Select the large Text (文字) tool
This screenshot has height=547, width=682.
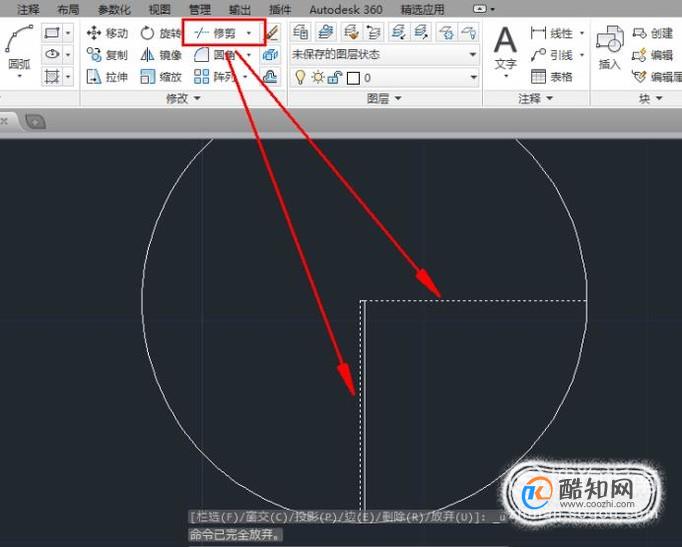(x=505, y=48)
